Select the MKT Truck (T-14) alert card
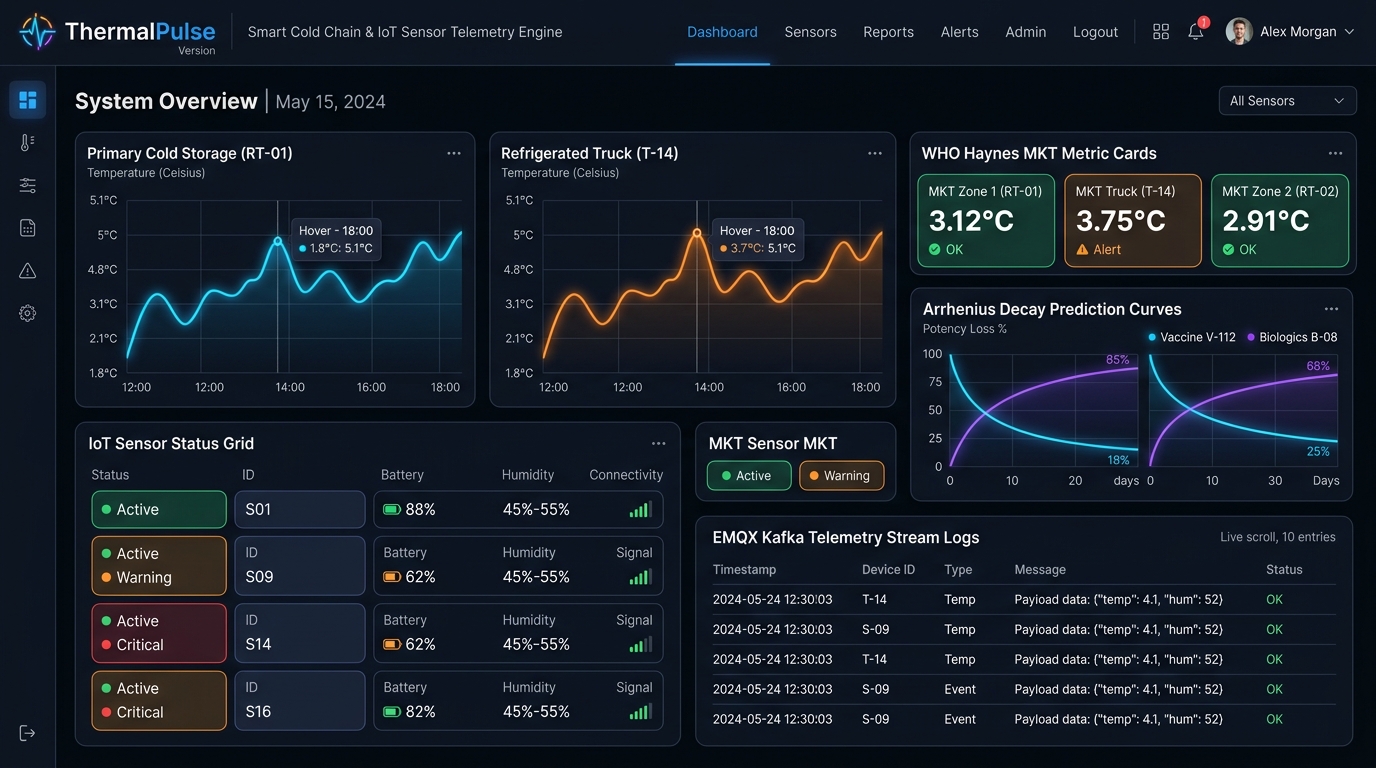Image resolution: width=1376 pixels, height=768 pixels. pos(1133,221)
